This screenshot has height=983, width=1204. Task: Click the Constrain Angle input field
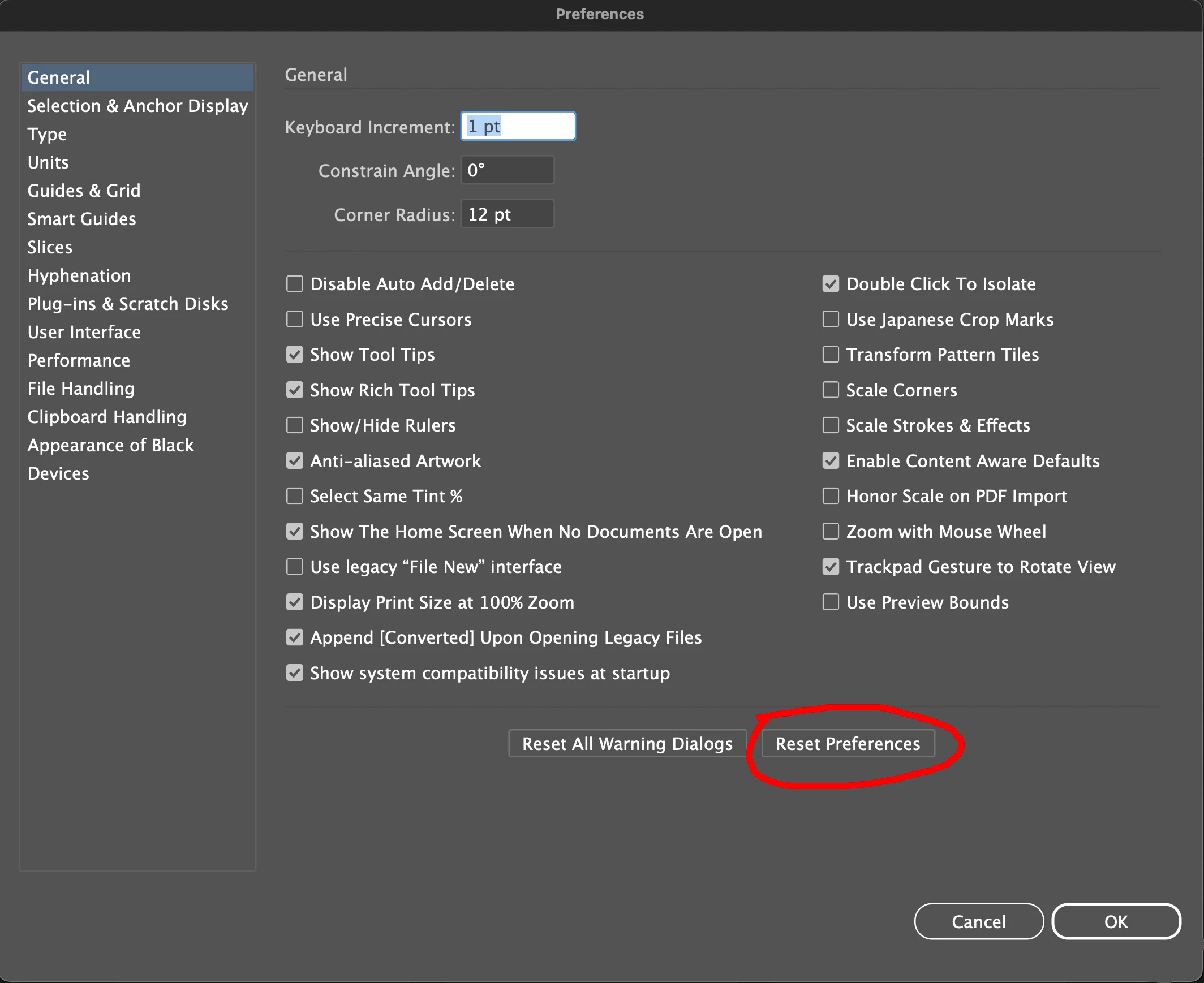point(507,170)
